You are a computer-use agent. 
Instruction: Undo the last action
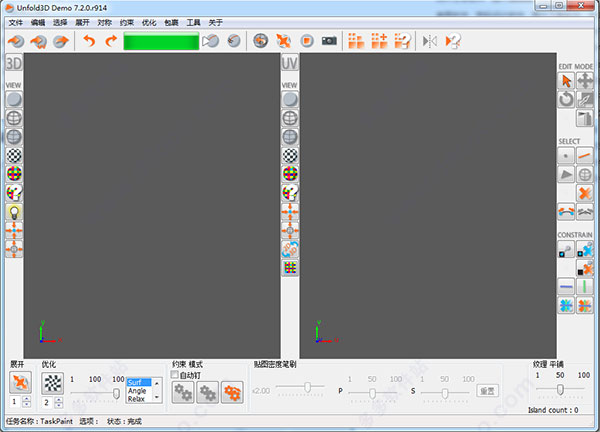point(89,41)
